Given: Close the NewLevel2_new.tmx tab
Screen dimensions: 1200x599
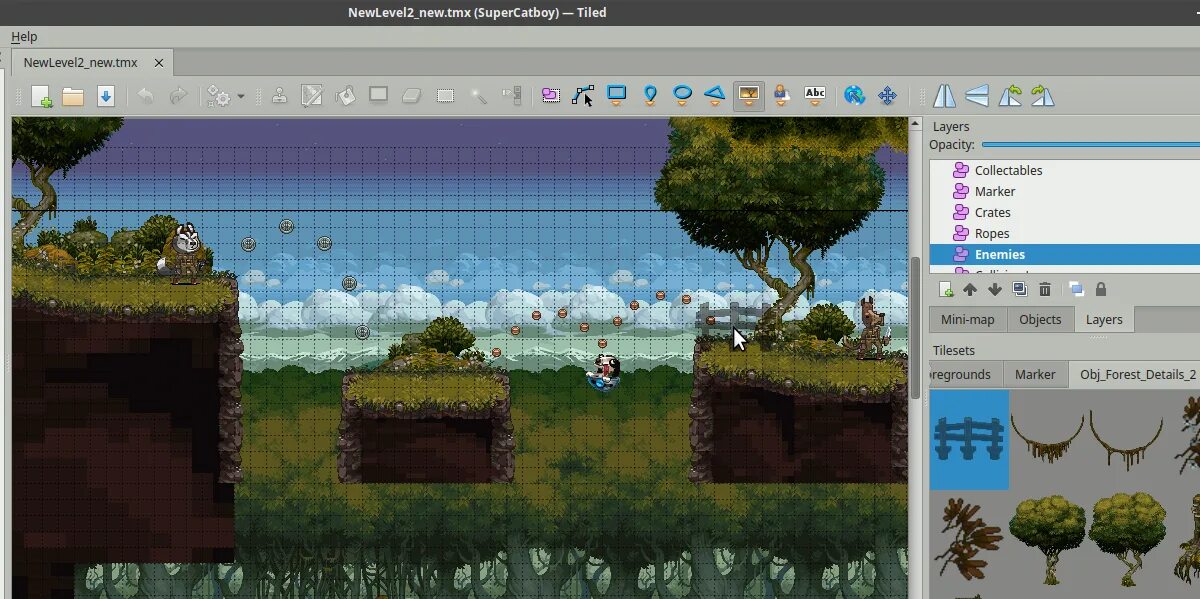Looking at the screenshot, I should (159, 62).
